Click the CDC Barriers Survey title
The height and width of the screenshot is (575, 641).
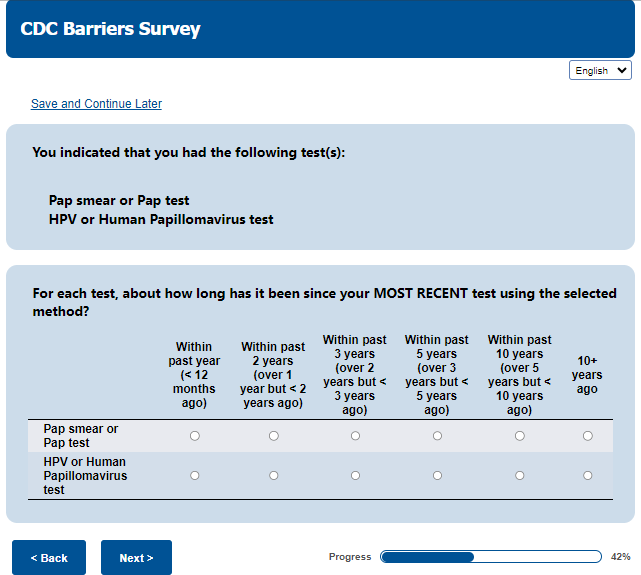click(x=110, y=29)
